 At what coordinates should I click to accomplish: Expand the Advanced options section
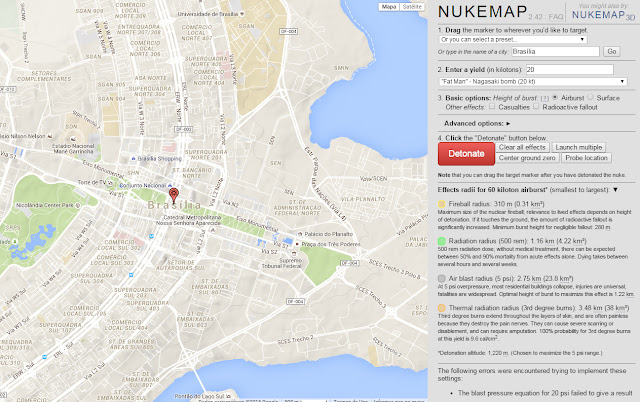(477, 123)
